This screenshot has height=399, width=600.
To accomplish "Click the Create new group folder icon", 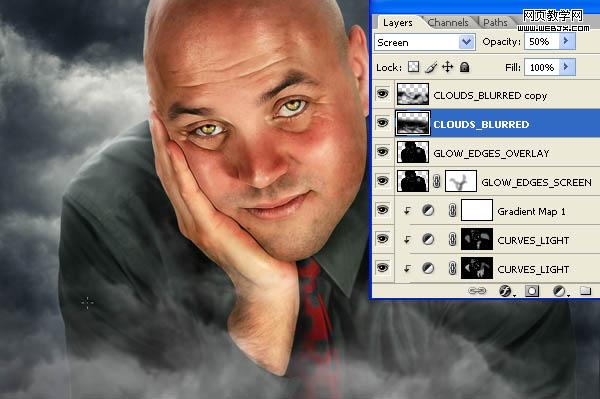I will [x=585, y=291].
